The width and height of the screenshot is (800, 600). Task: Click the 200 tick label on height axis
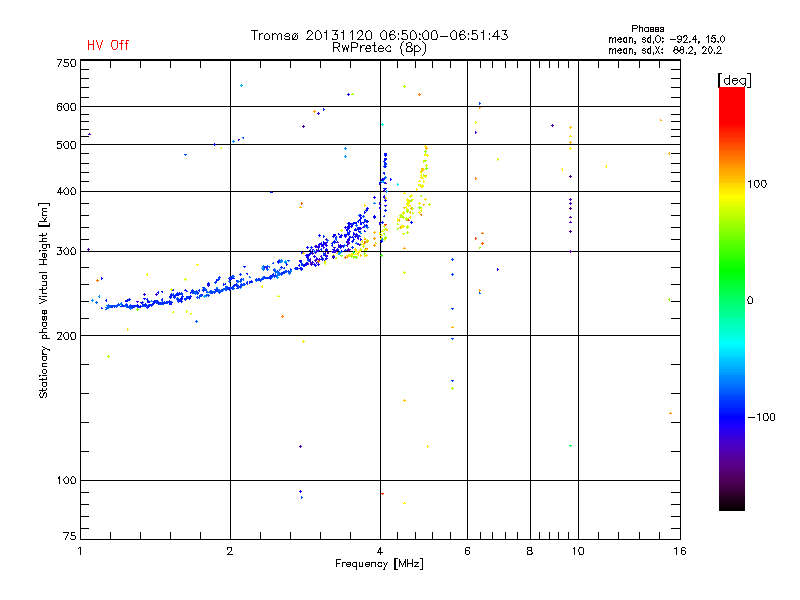(66, 336)
